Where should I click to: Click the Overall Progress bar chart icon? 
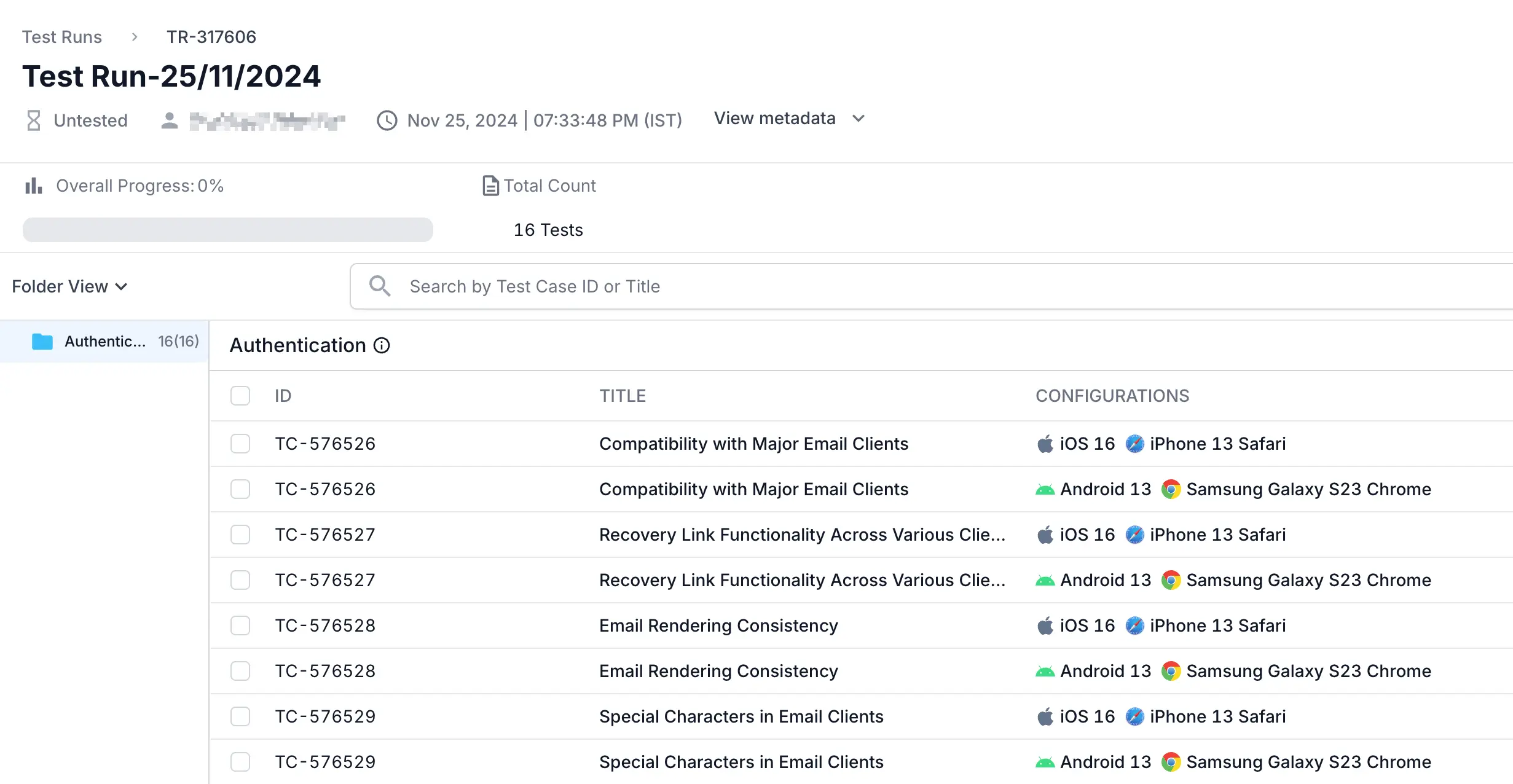34,186
